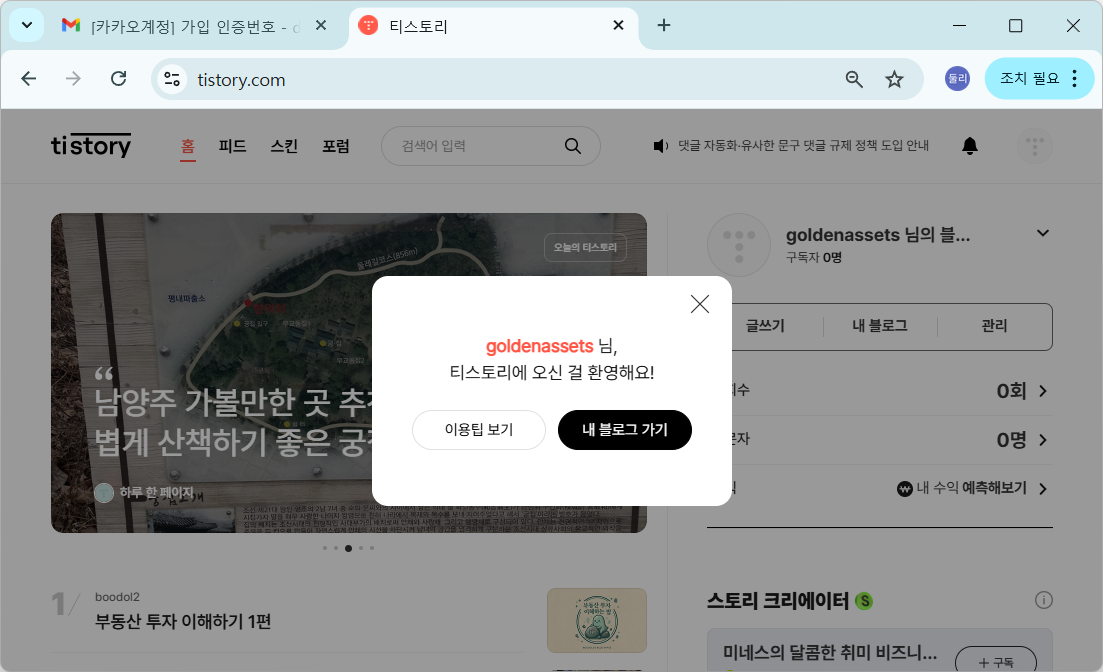
Task: Open the tistory logo home link
Action: pyautogui.click(x=91, y=146)
